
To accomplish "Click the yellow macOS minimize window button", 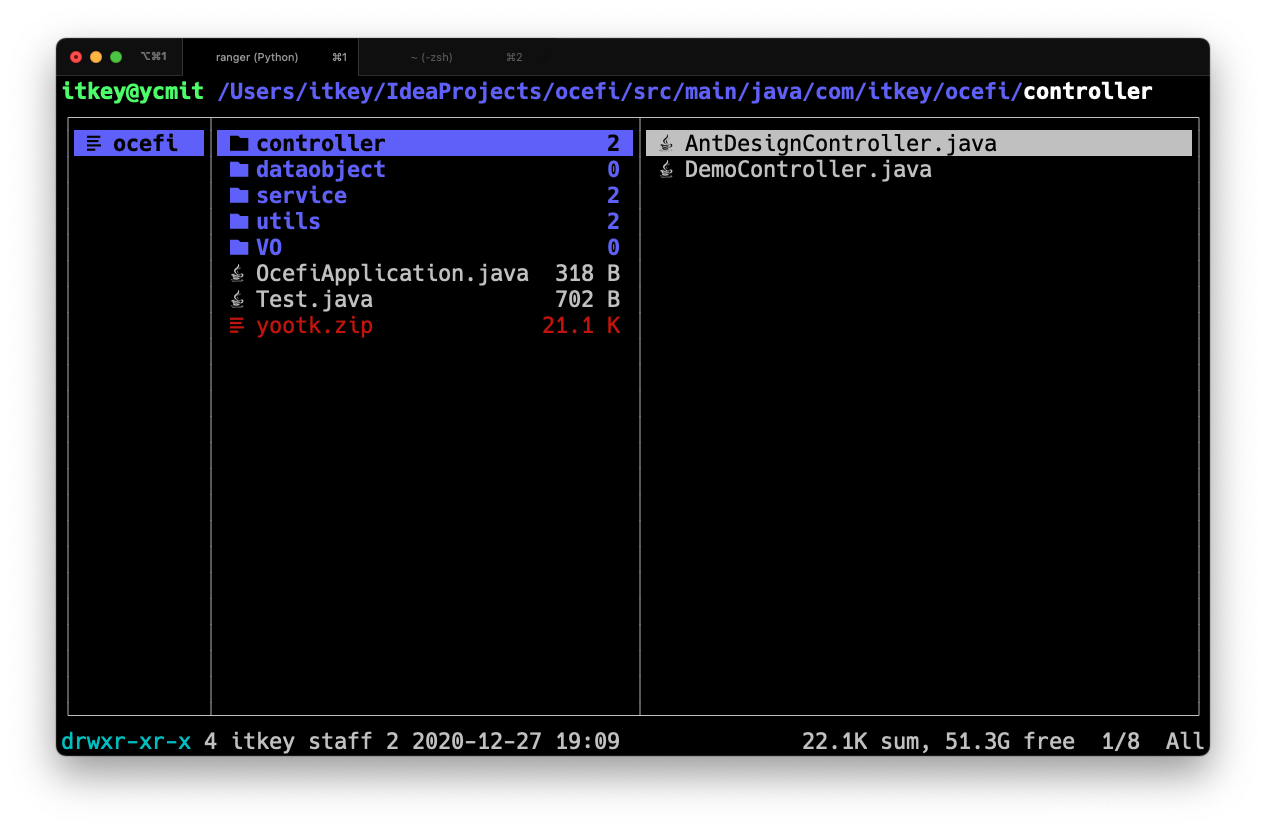I will point(96,57).
